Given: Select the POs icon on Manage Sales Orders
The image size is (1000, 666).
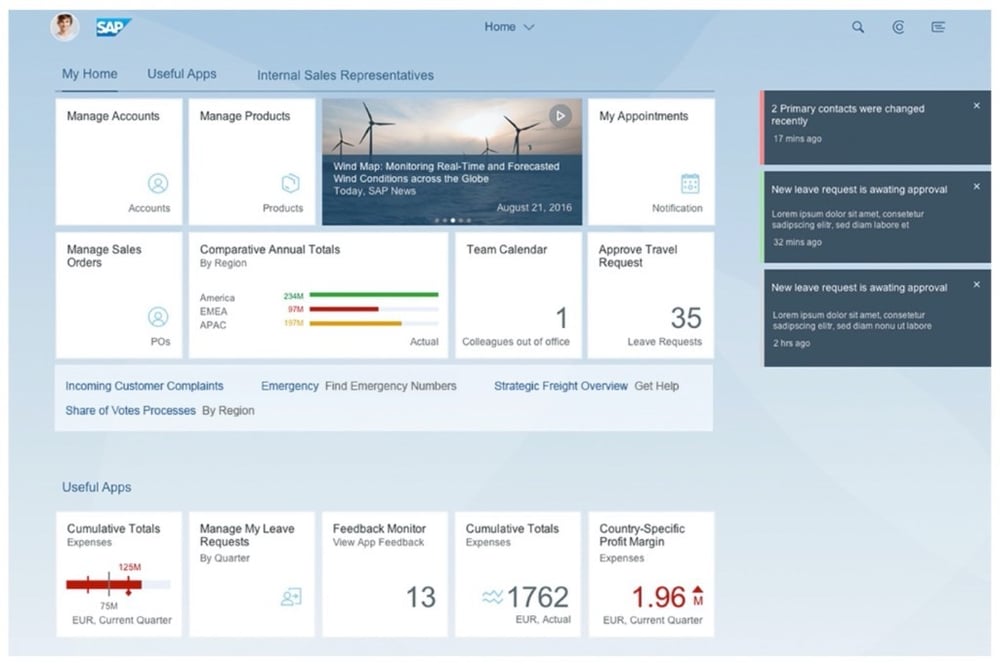Looking at the screenshot, I should pos(159,317).
